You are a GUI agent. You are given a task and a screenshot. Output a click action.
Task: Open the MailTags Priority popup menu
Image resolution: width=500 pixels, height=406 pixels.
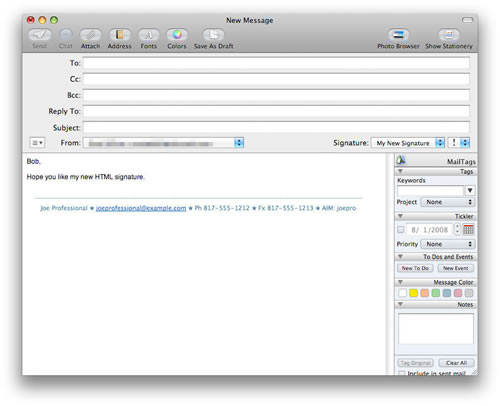(447, 244)
